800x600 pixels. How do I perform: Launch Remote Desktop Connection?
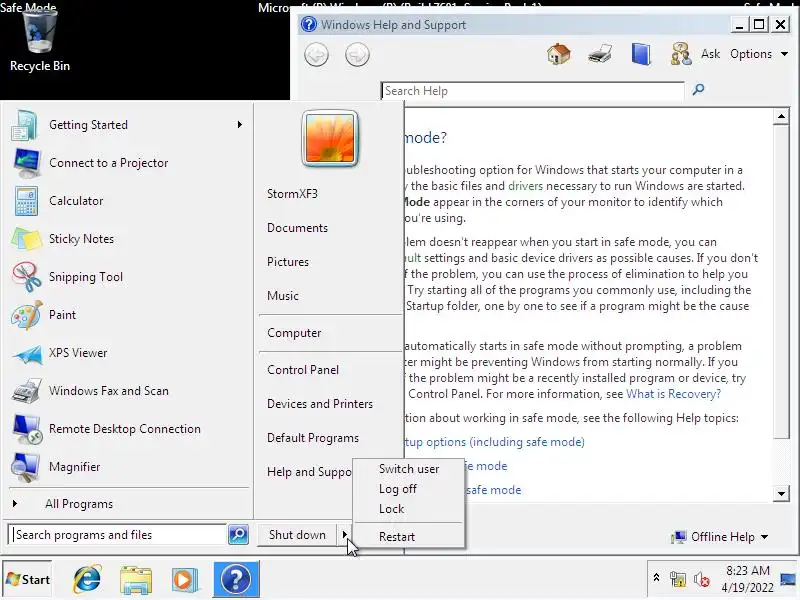pyautogui.click(x=126, y=429)
